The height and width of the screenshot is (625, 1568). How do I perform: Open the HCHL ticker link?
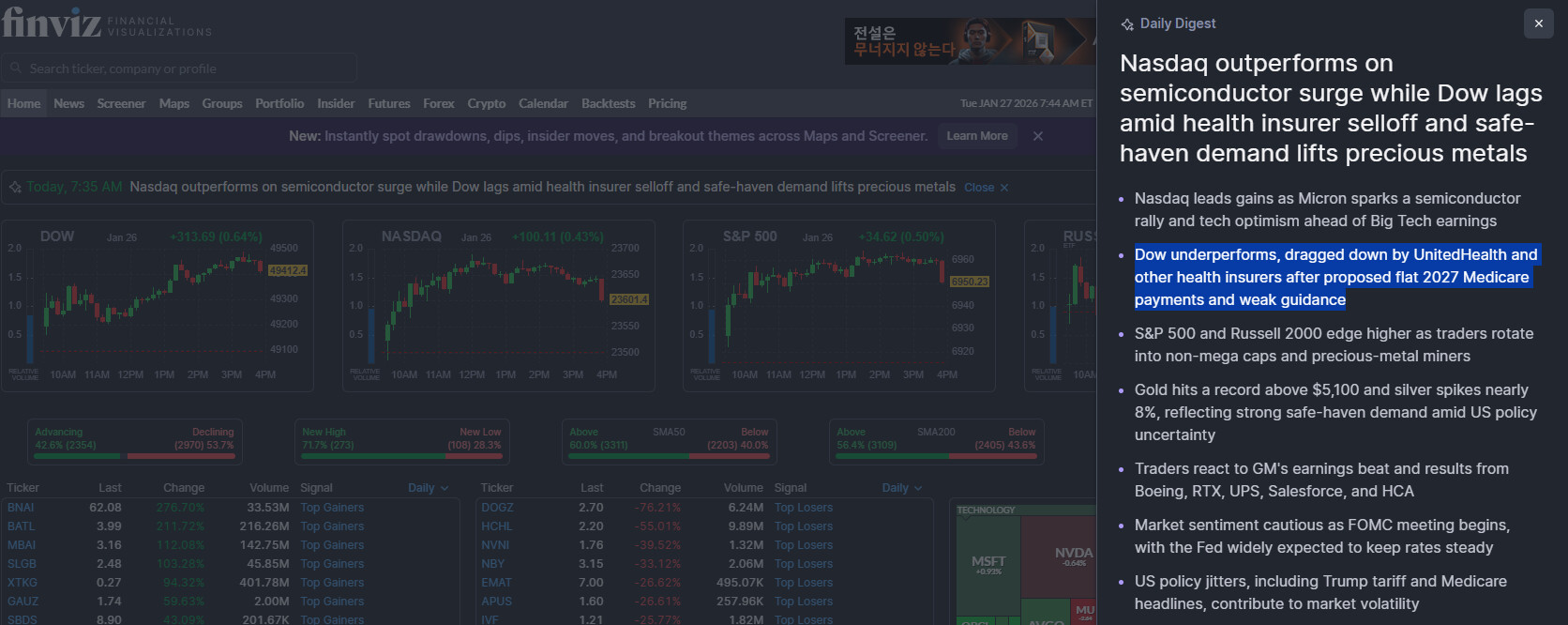pyautogui.click(x=496, y=526)
